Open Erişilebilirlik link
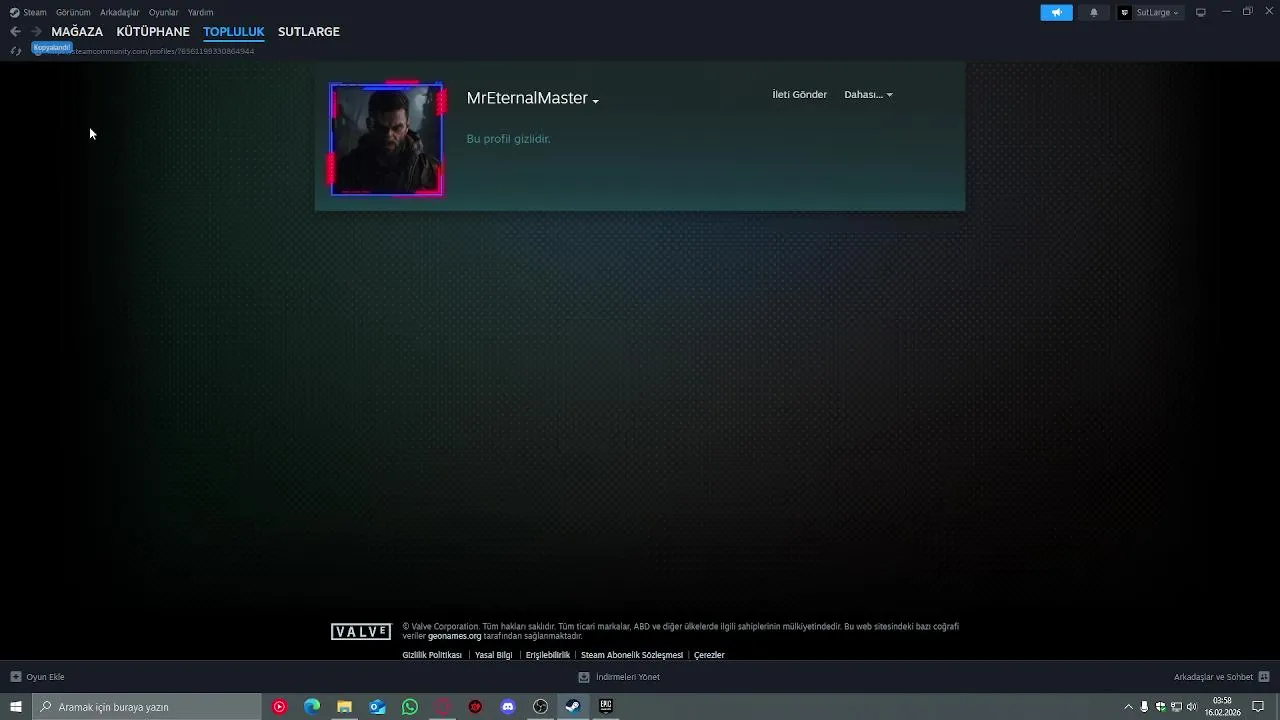1280x720 pixels. click(547, 655)
